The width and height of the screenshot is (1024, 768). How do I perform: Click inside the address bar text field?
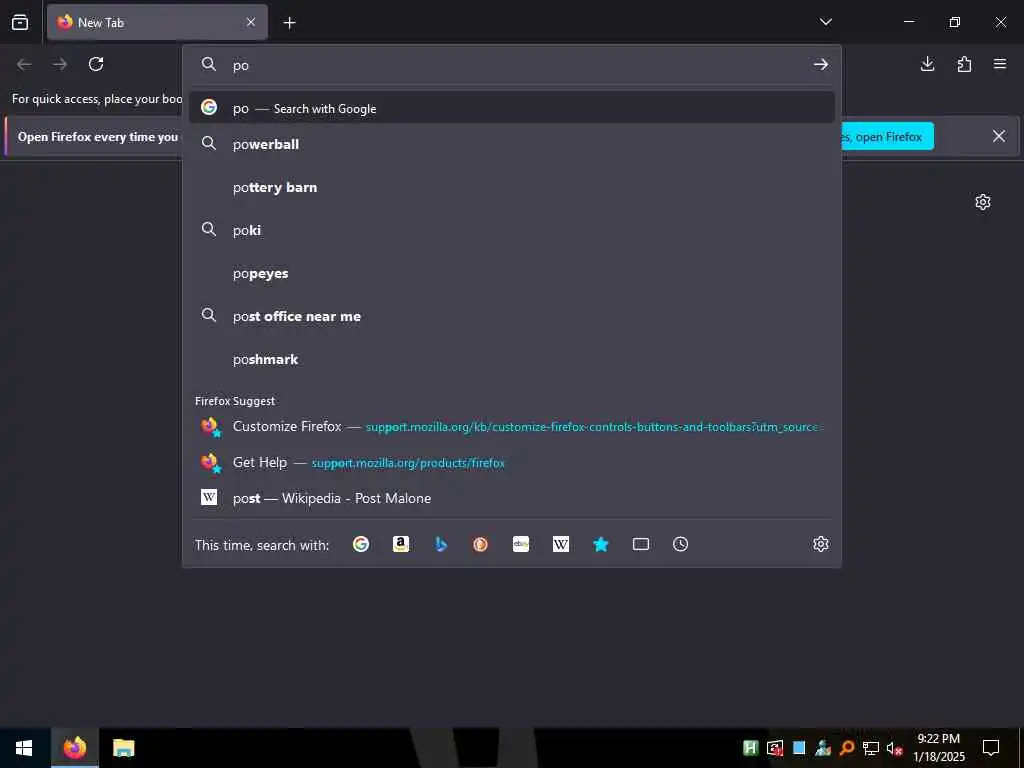coord(516,65)
